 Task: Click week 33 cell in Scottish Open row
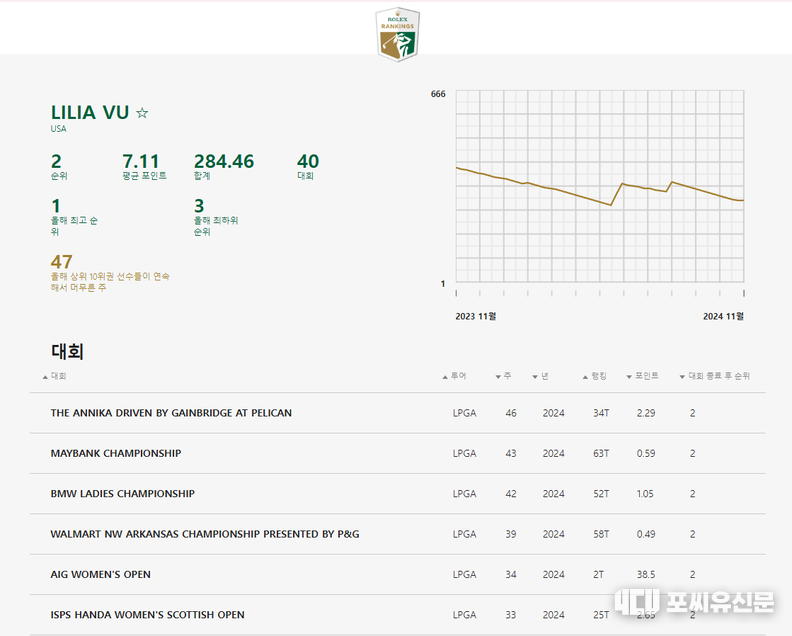tap(511, 615)
